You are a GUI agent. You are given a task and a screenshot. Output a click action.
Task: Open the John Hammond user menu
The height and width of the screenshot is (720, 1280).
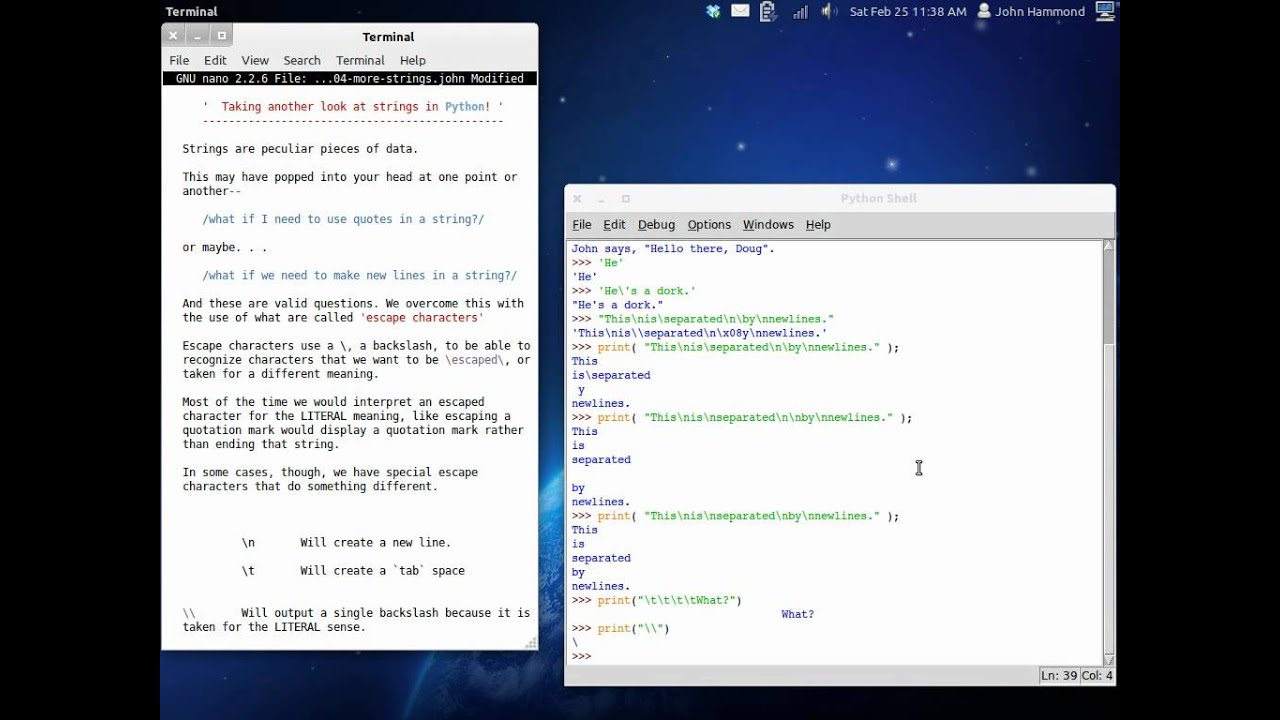pos(1030,12)
